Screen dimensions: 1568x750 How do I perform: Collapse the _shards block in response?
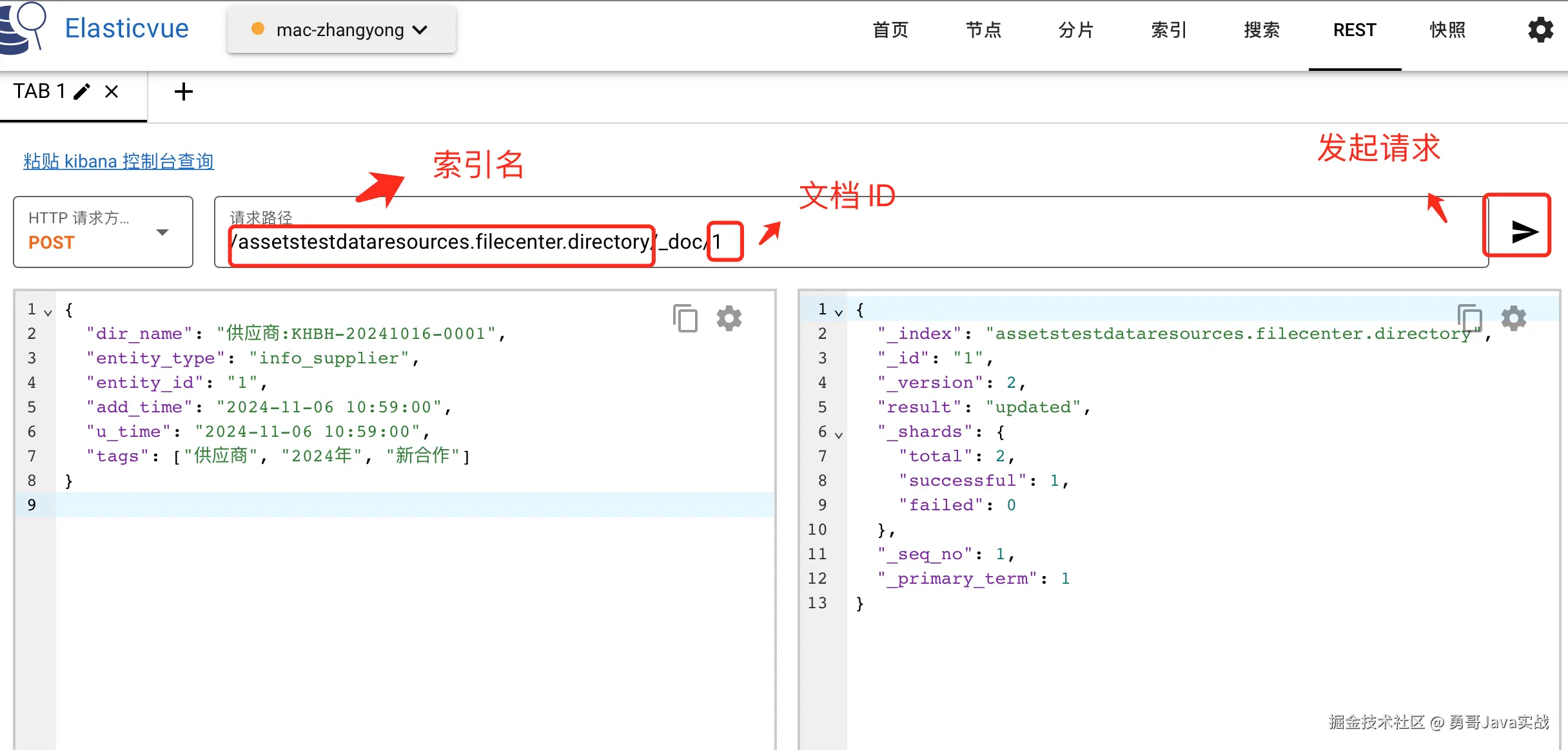(x=839, y=435)
